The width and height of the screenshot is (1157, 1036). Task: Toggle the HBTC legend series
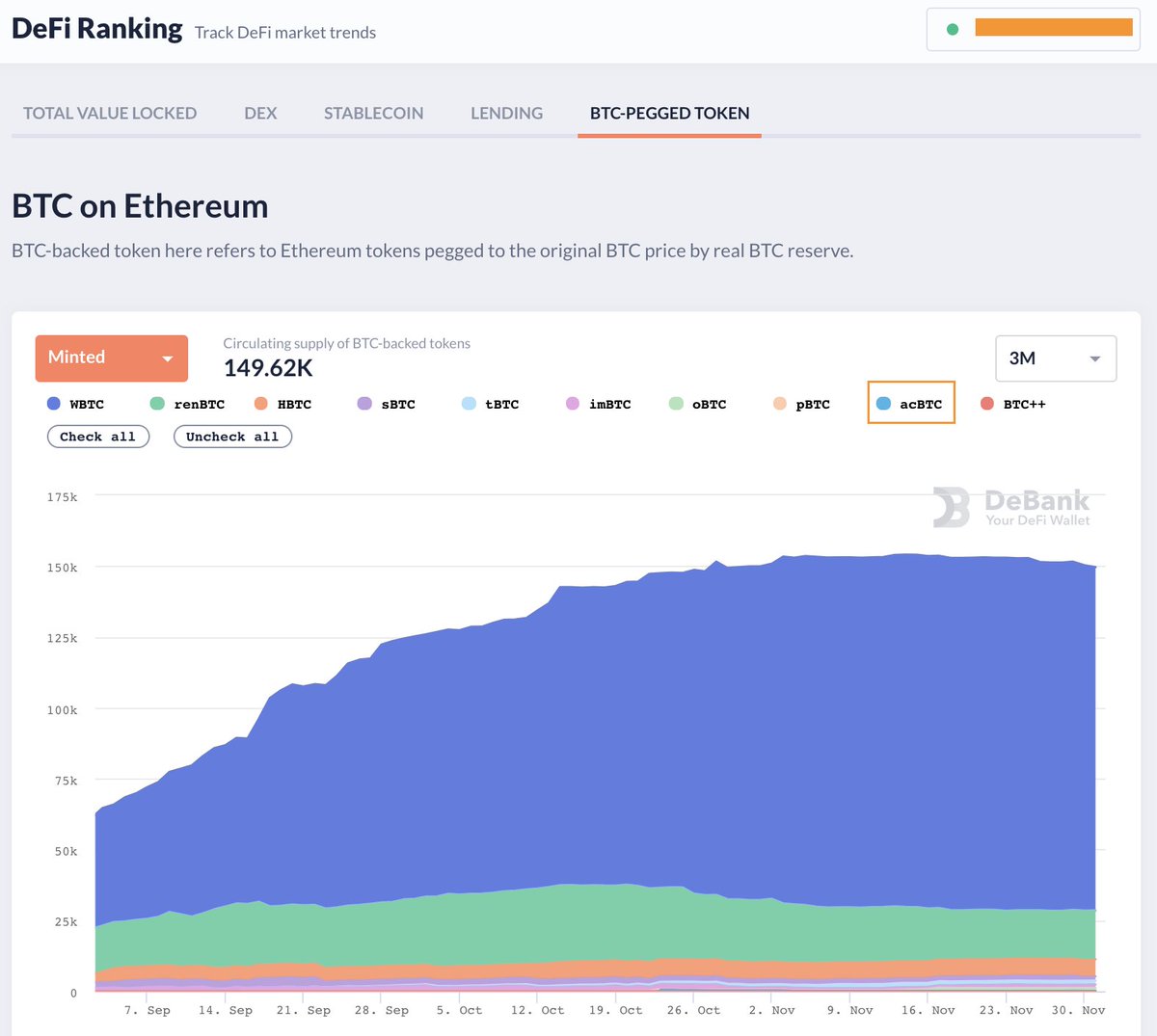(x=283, y=404)
